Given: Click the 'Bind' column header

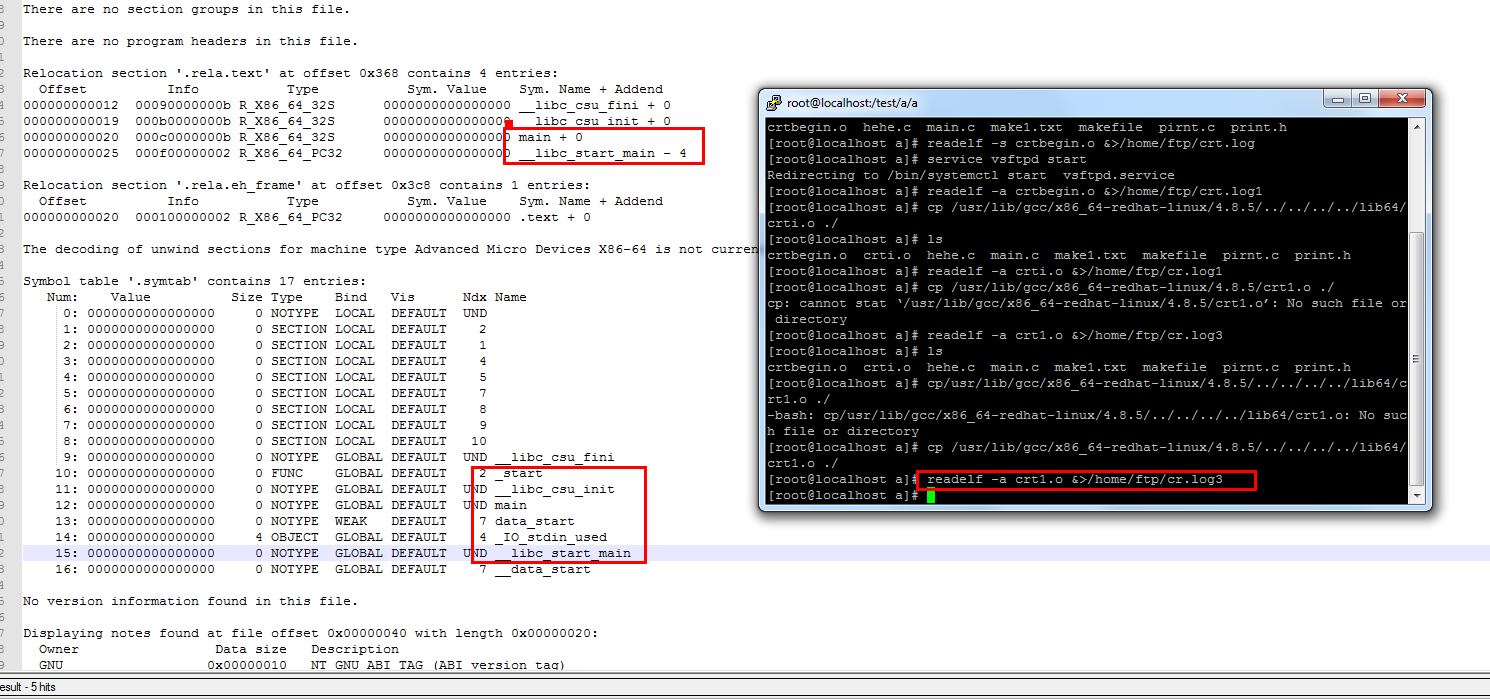Looking at the screenshot, I should tap(351, 297).
